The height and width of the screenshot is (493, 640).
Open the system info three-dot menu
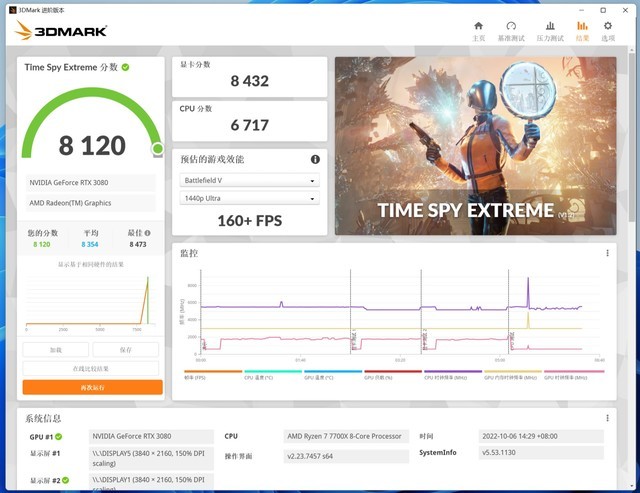(x=607, y=418)
